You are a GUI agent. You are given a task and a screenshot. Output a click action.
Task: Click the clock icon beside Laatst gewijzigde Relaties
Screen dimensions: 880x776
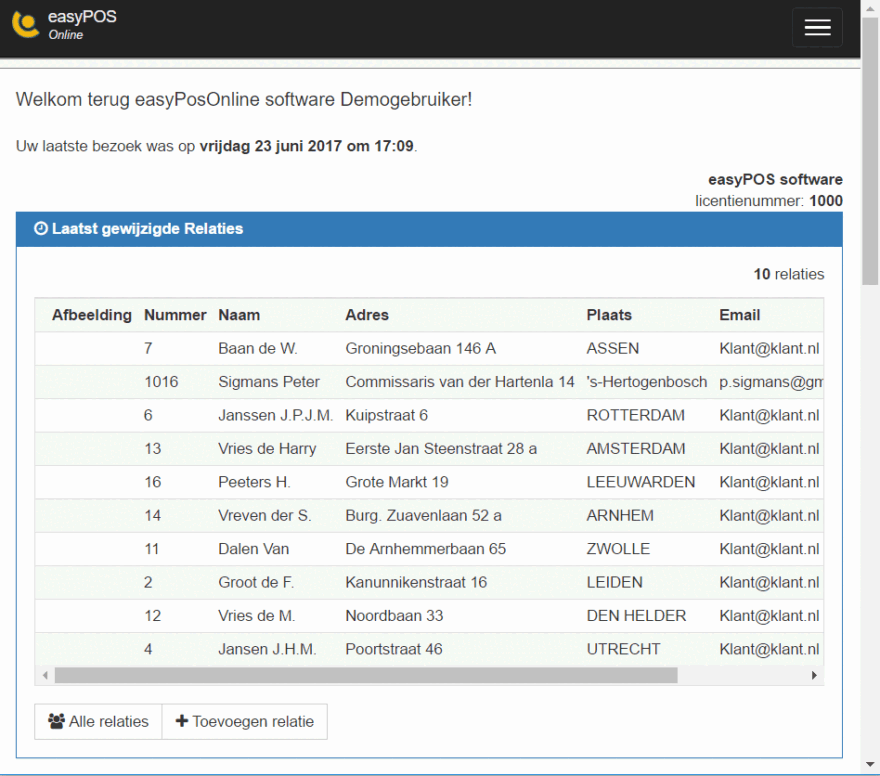pos(41,228)
